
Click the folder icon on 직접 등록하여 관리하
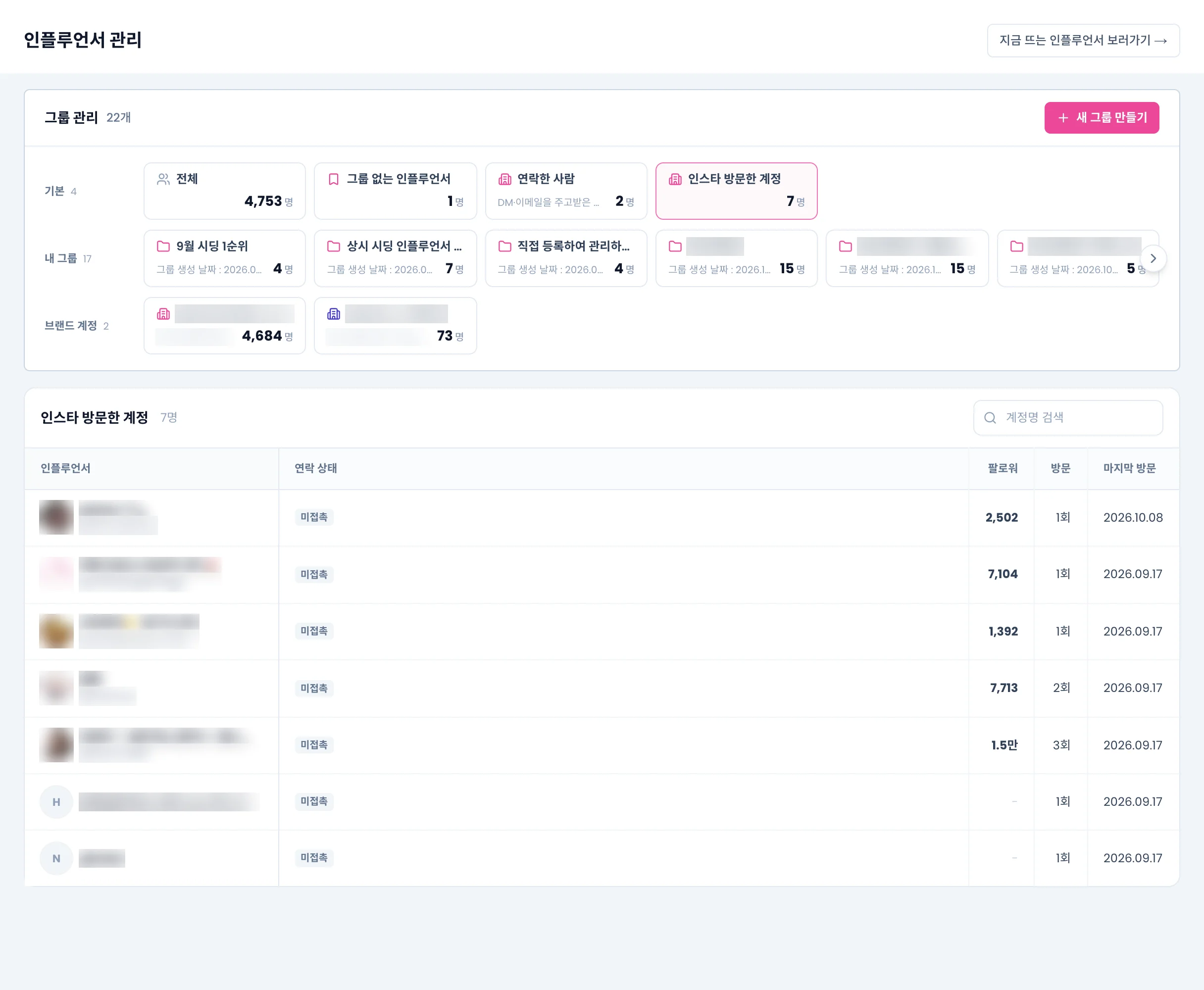pos(505,247)
